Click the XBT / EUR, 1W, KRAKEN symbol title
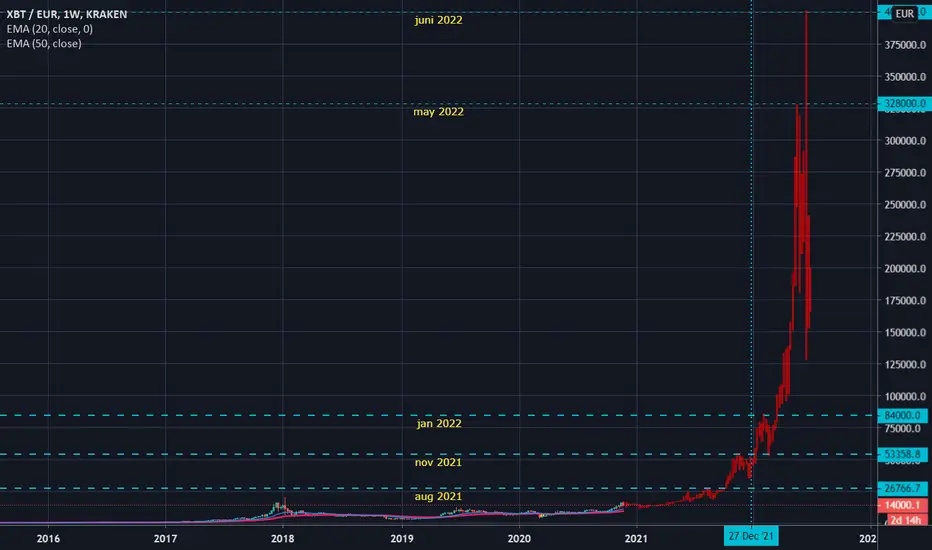 [67, 14]
